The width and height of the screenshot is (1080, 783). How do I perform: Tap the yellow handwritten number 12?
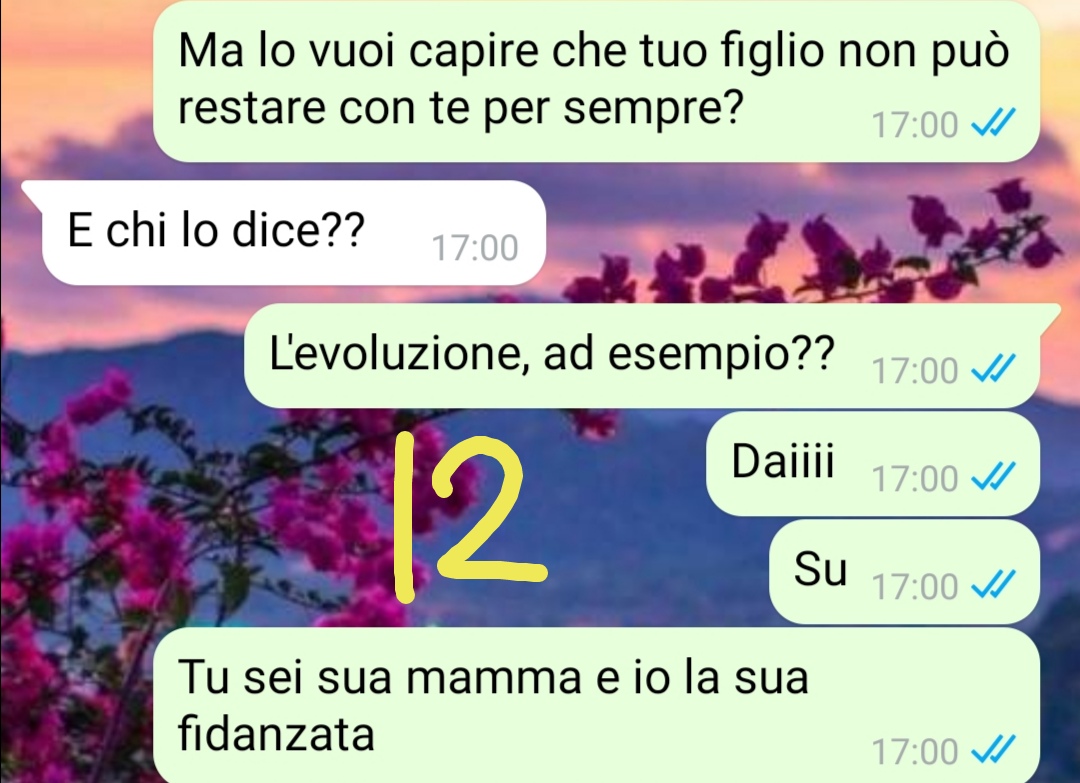470,516
